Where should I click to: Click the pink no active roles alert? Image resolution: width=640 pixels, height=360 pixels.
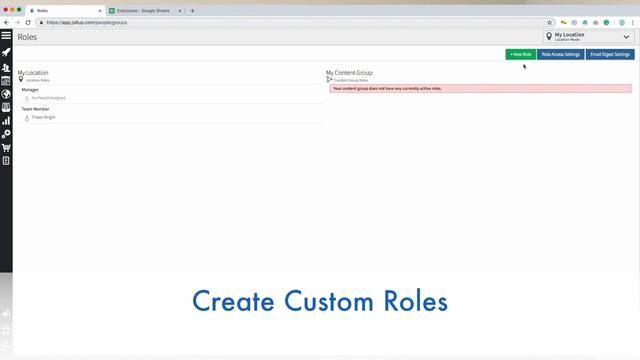480,89
